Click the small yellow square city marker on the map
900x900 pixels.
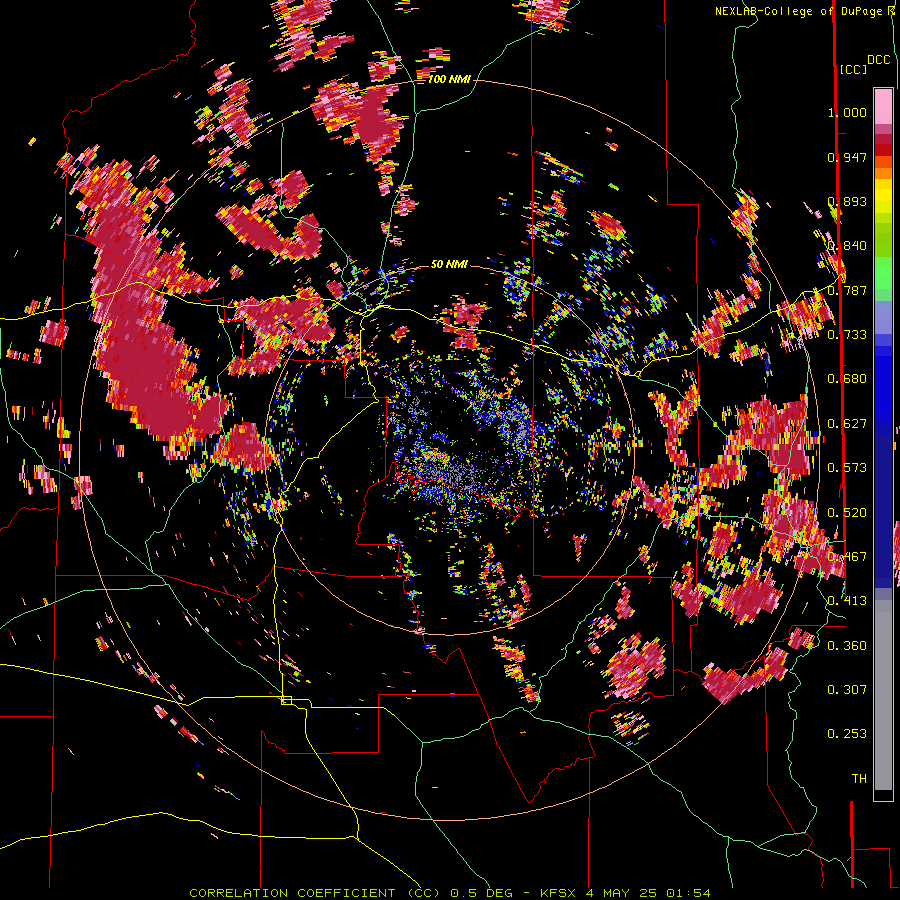coord(286,700)
